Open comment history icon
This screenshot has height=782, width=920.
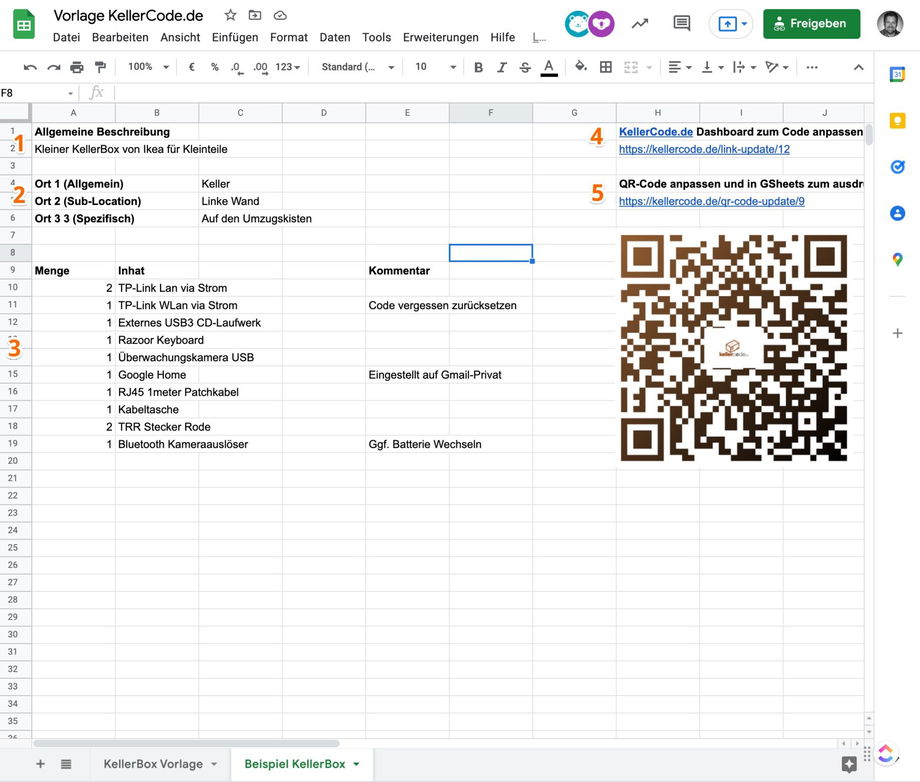[x=682, y=23]
